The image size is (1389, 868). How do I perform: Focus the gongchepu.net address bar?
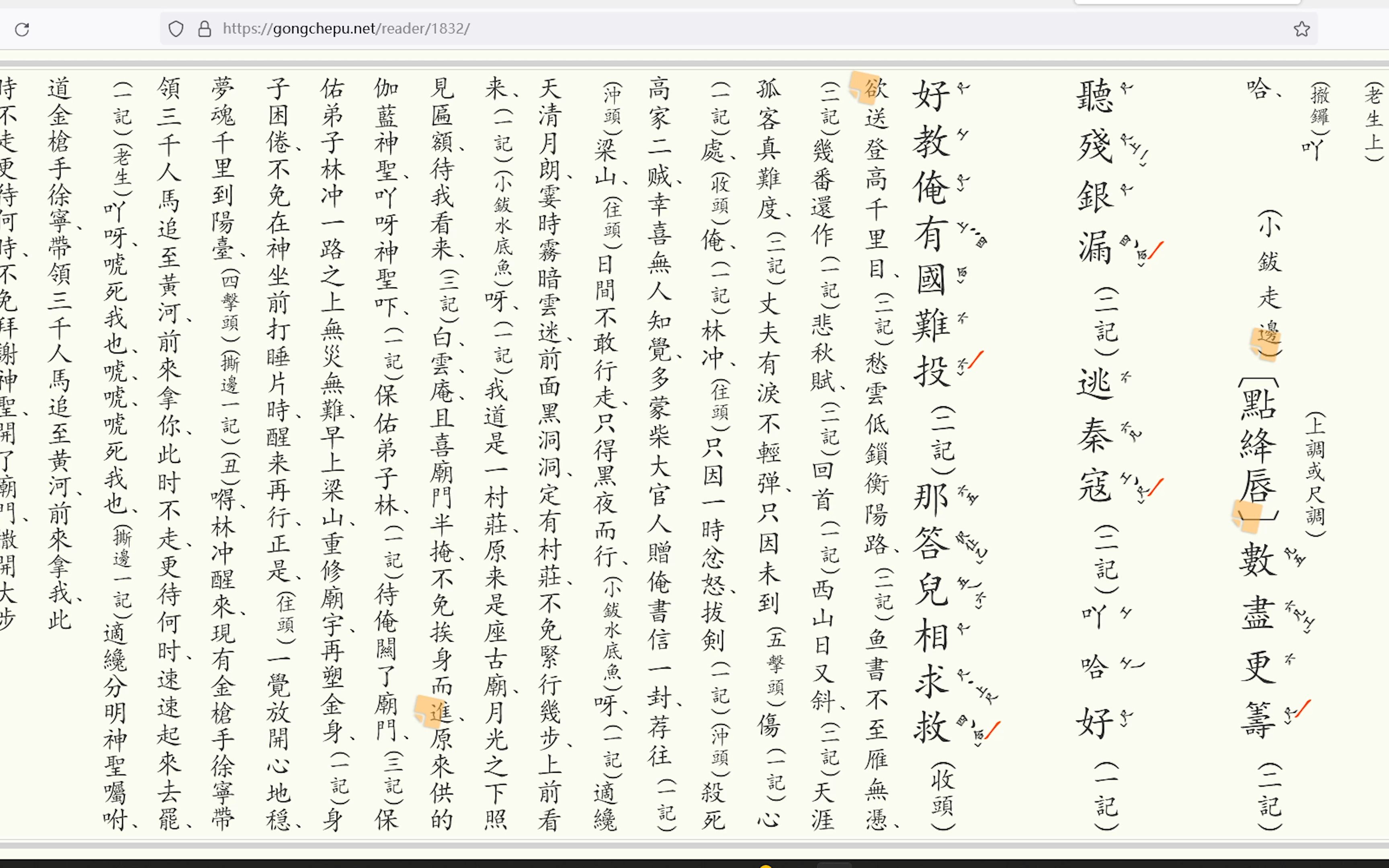click(x=738, y=29)
